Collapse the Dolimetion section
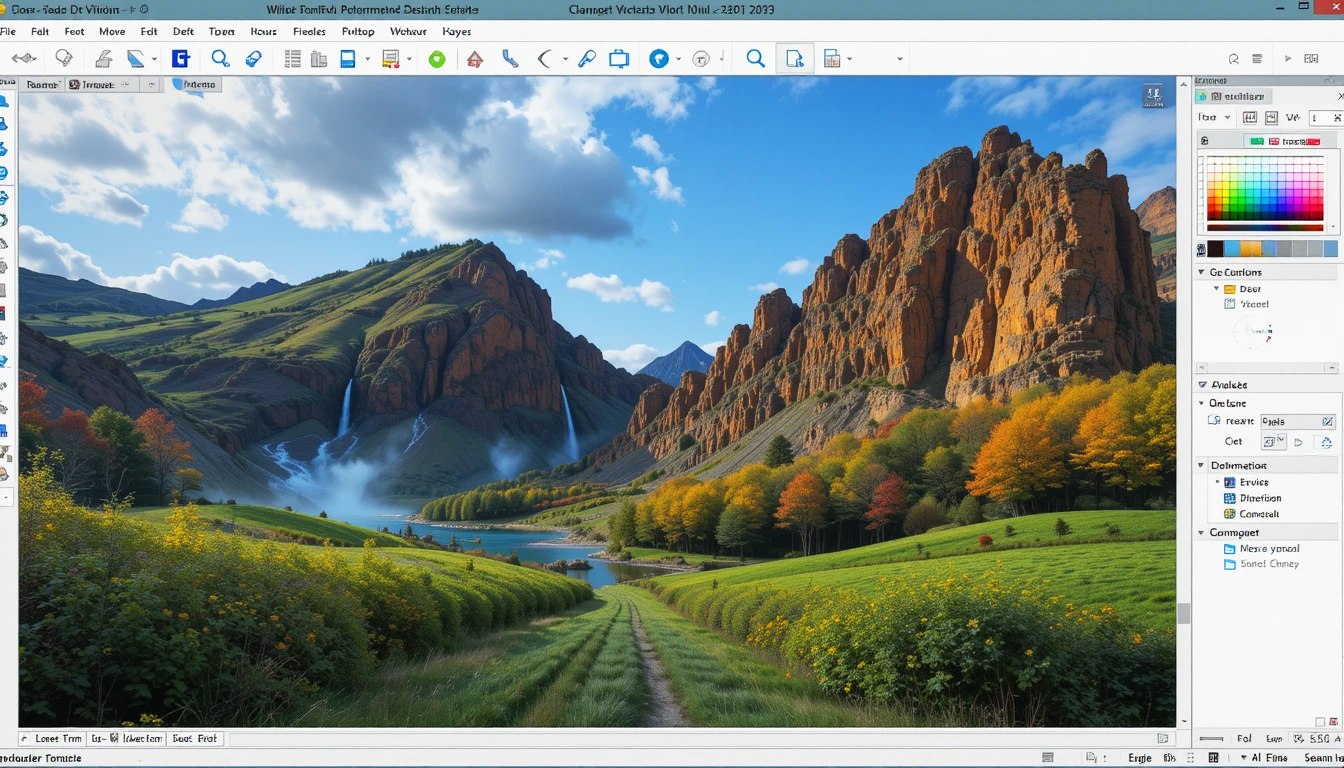 tap(1202, 465)
